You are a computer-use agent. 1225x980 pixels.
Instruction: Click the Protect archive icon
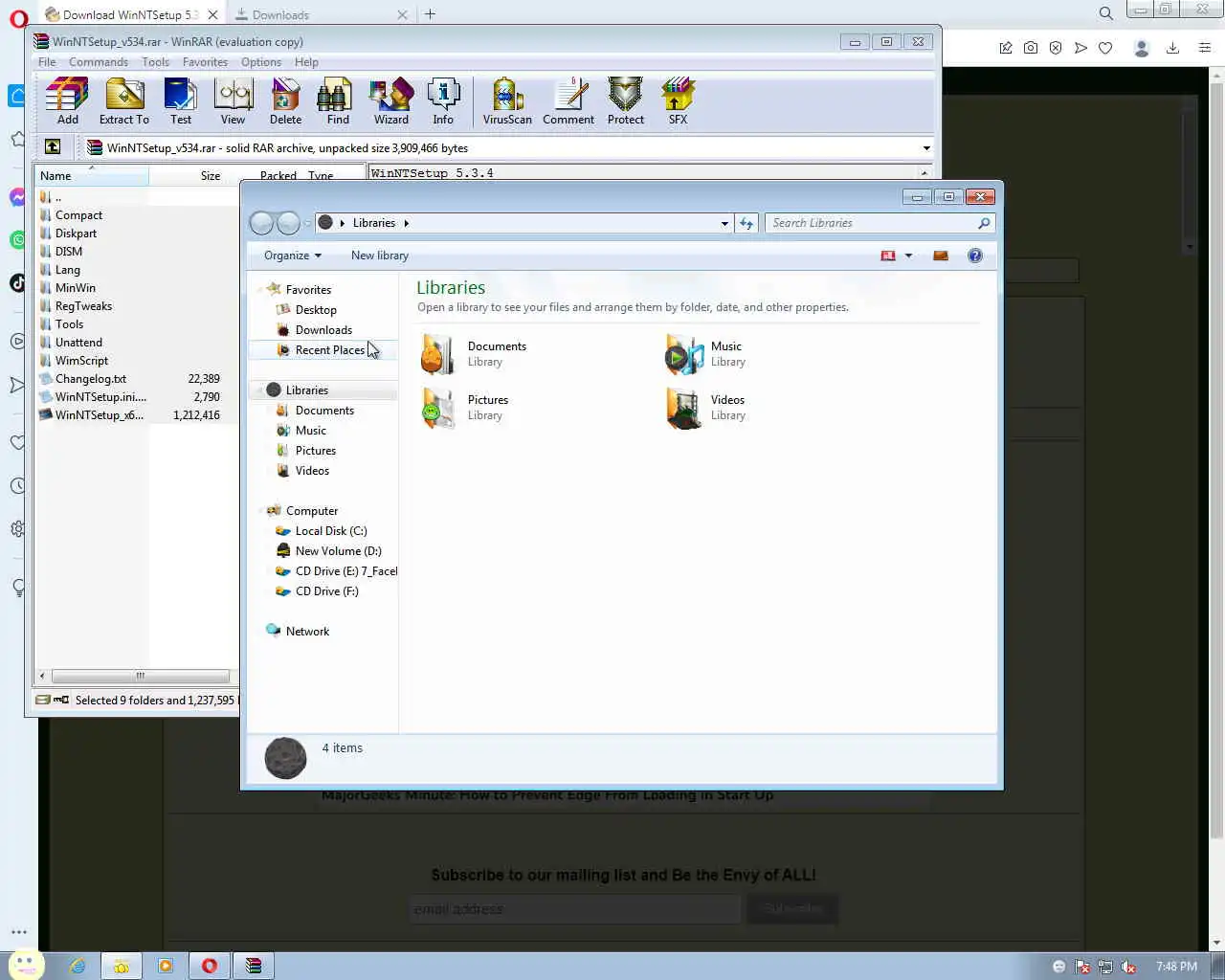click(625, 101)
